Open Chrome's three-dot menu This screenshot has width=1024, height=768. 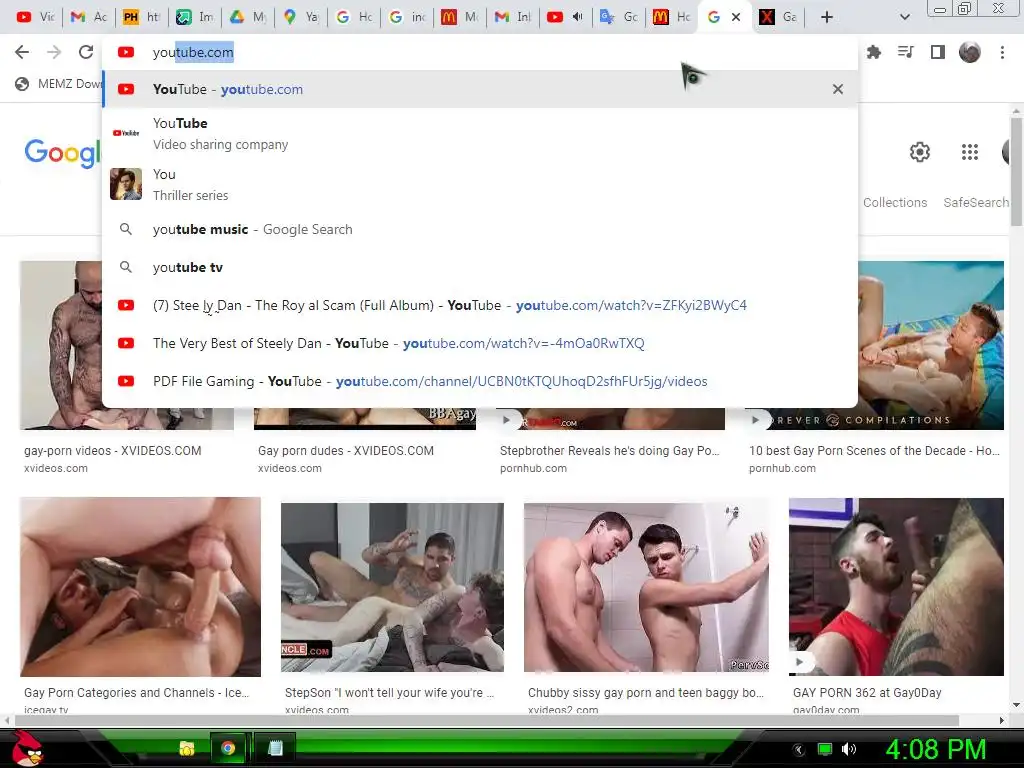(x=1002, y=52)
